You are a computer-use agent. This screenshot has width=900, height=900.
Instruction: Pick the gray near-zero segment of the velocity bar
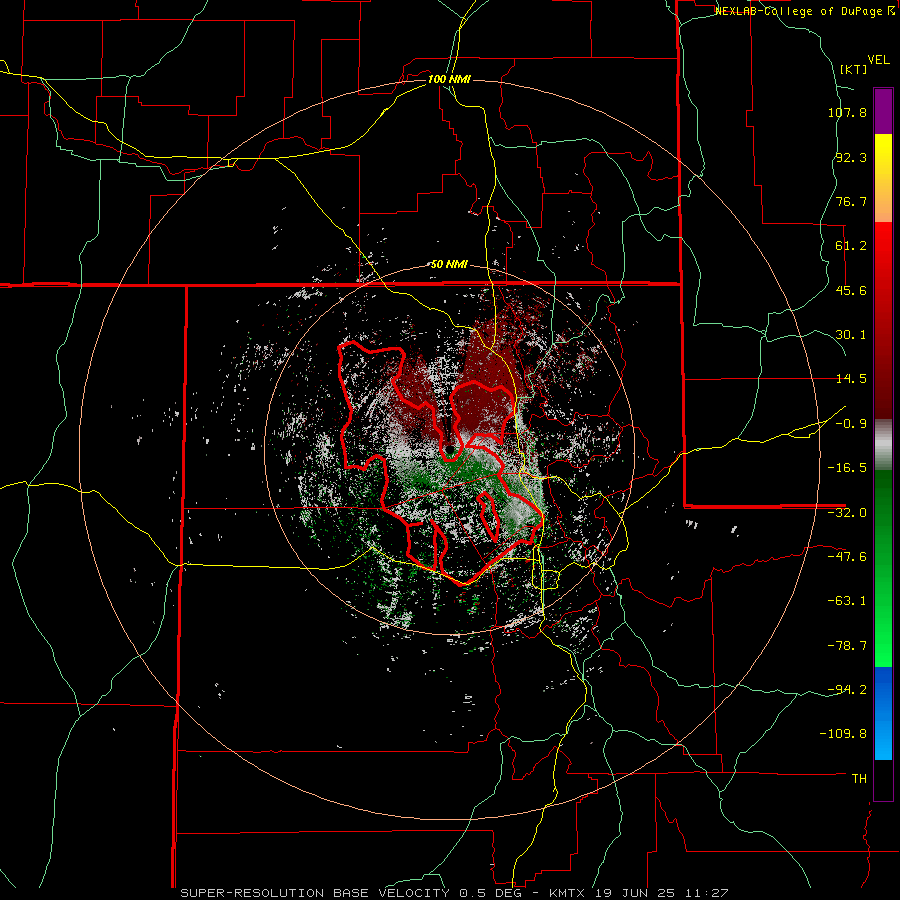pos(883,444)
